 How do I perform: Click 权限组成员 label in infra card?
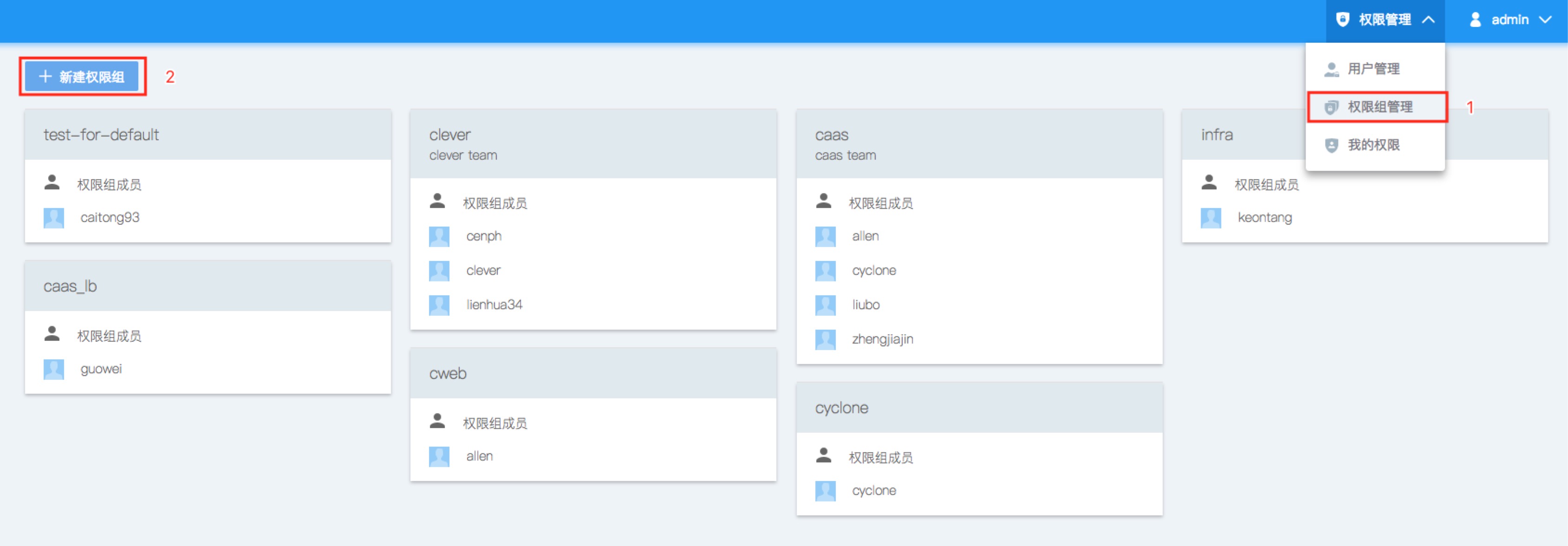(1267, 184)
